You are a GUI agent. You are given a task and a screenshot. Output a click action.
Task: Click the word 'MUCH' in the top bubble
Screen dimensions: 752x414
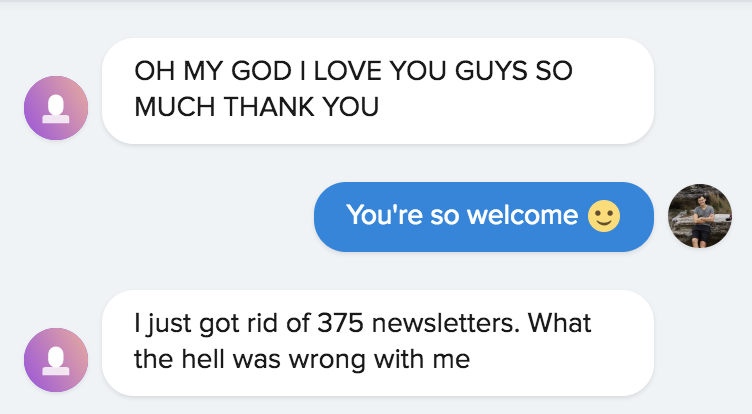pos(175,106)
